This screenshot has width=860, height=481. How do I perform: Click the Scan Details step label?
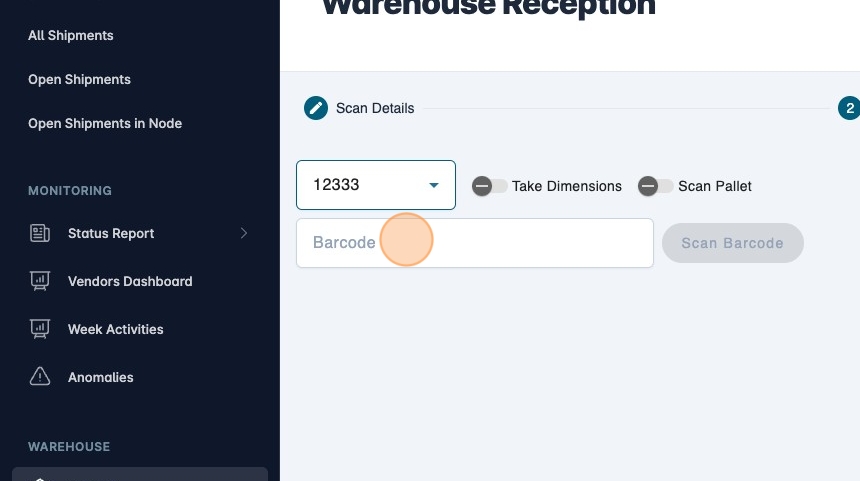click(375, 108)
